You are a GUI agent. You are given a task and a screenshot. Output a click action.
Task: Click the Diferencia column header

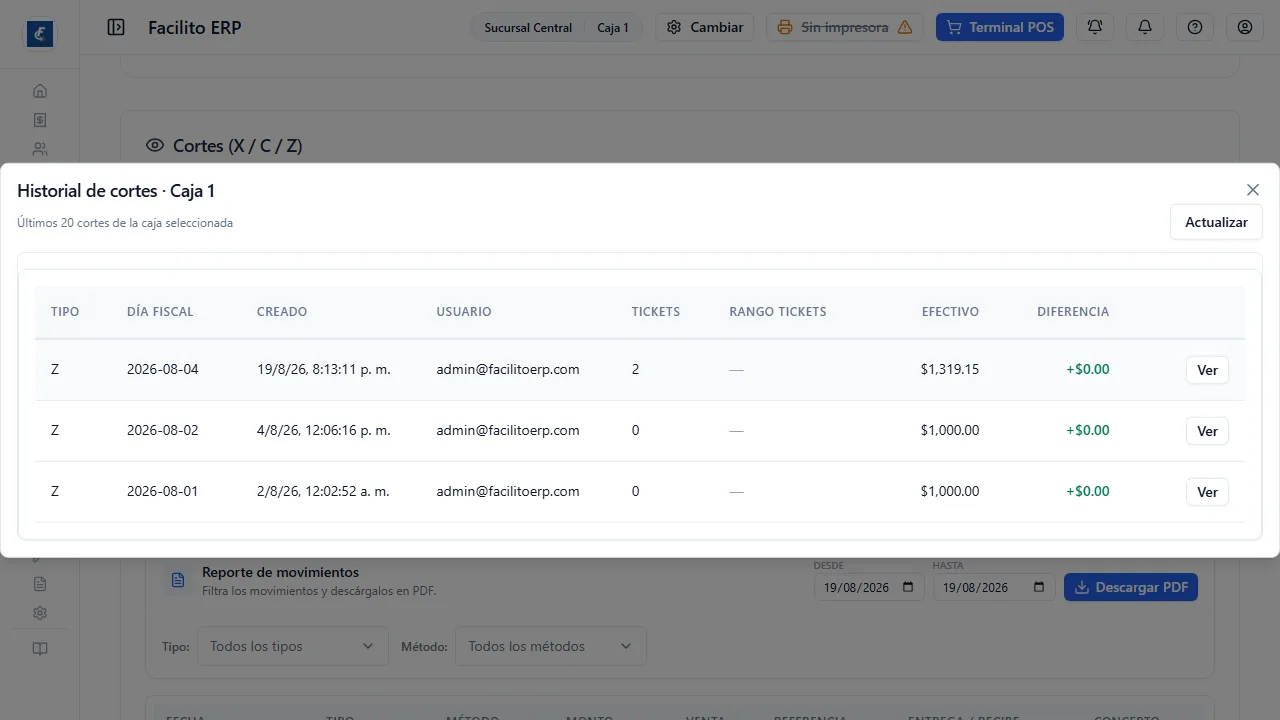click(x=1073, y=312)
